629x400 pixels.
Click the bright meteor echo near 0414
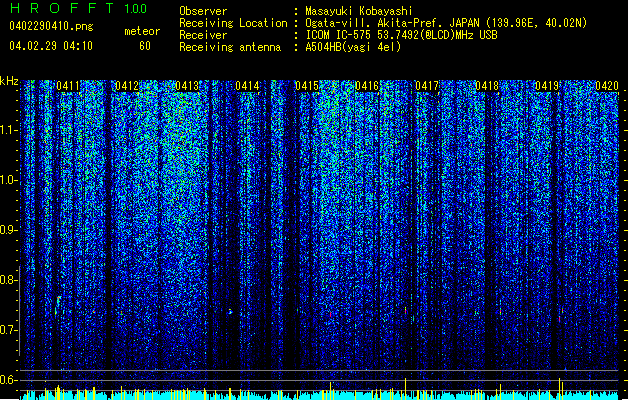230,311
